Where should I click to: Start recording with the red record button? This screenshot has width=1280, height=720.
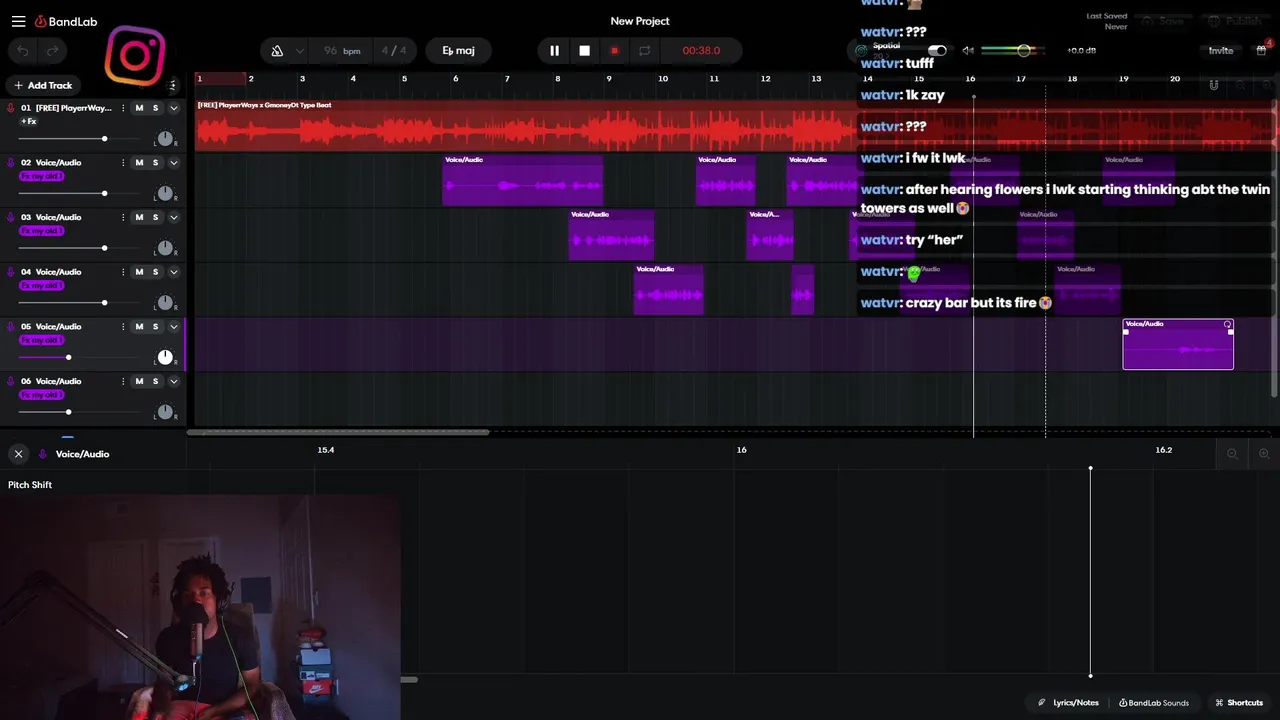pyautogui.click(x=614, y=51)
